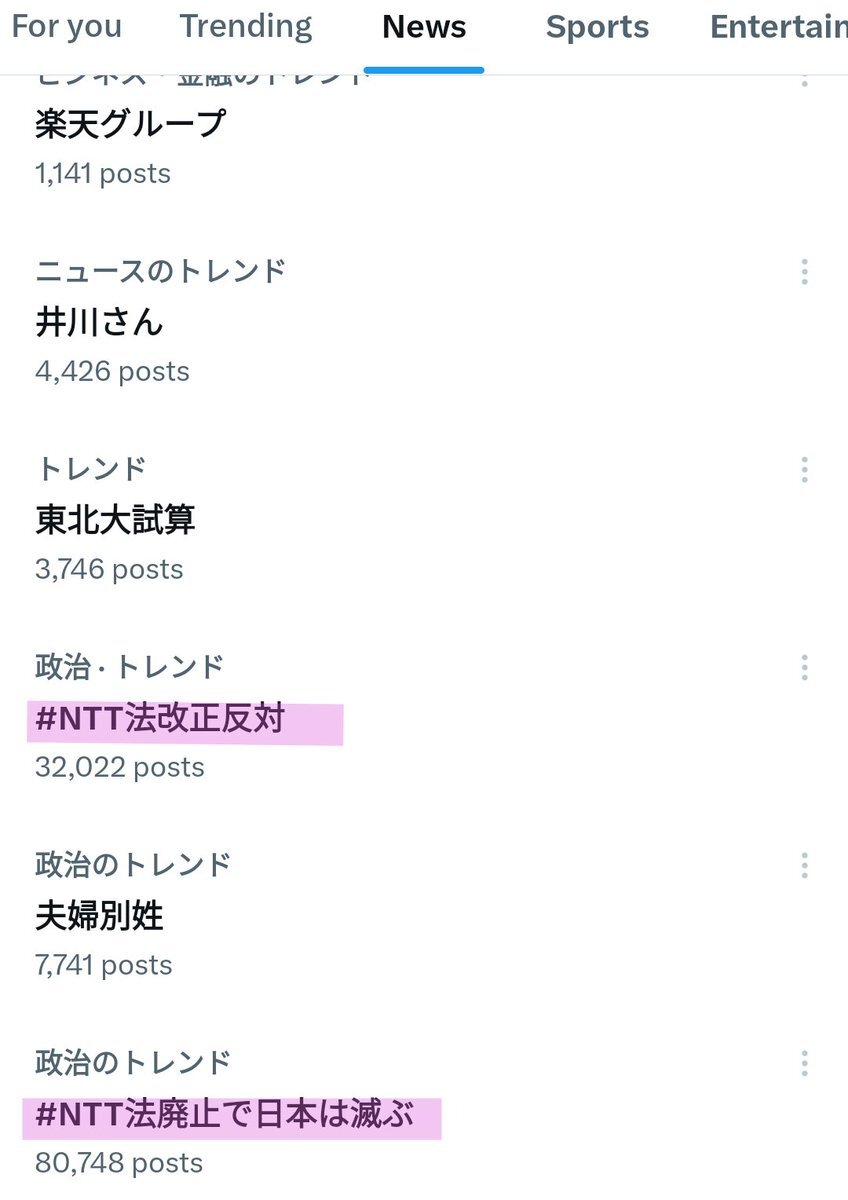The width and height of the screenshot is (848, 1200).
Task: Open the 井川さん trending topic
Action: [x=99, y=322]
